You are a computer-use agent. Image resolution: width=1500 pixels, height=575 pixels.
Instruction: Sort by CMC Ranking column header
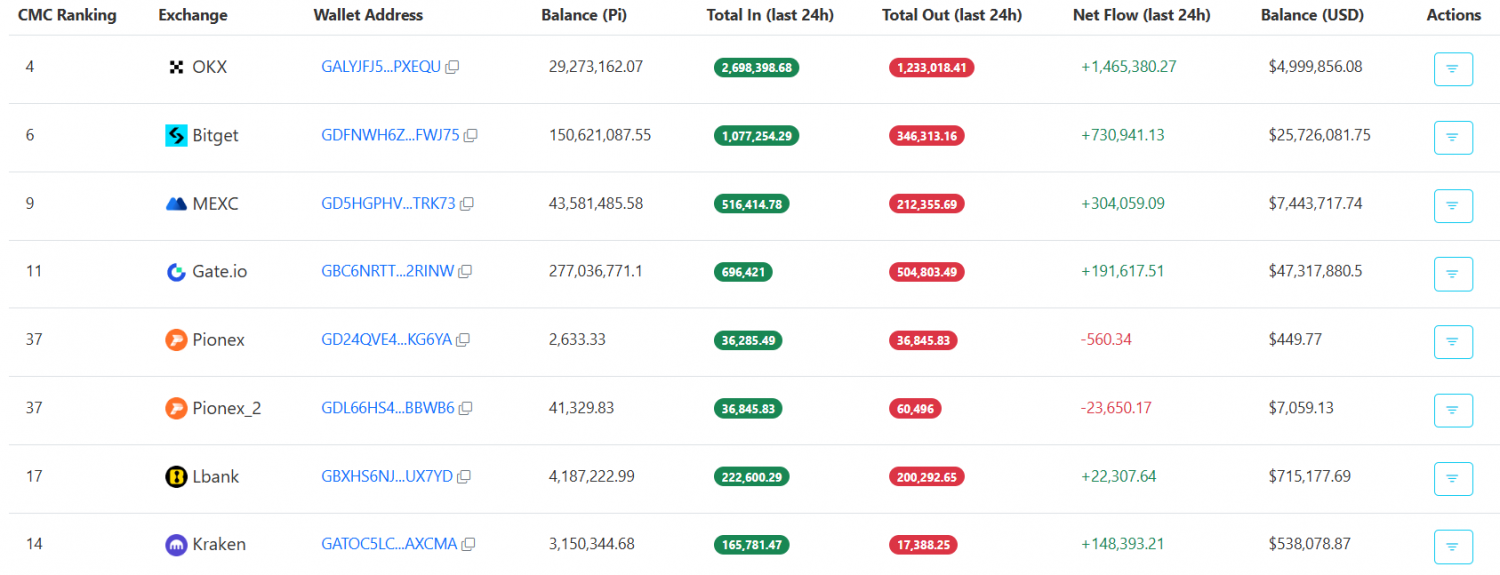tap(67, 15)
